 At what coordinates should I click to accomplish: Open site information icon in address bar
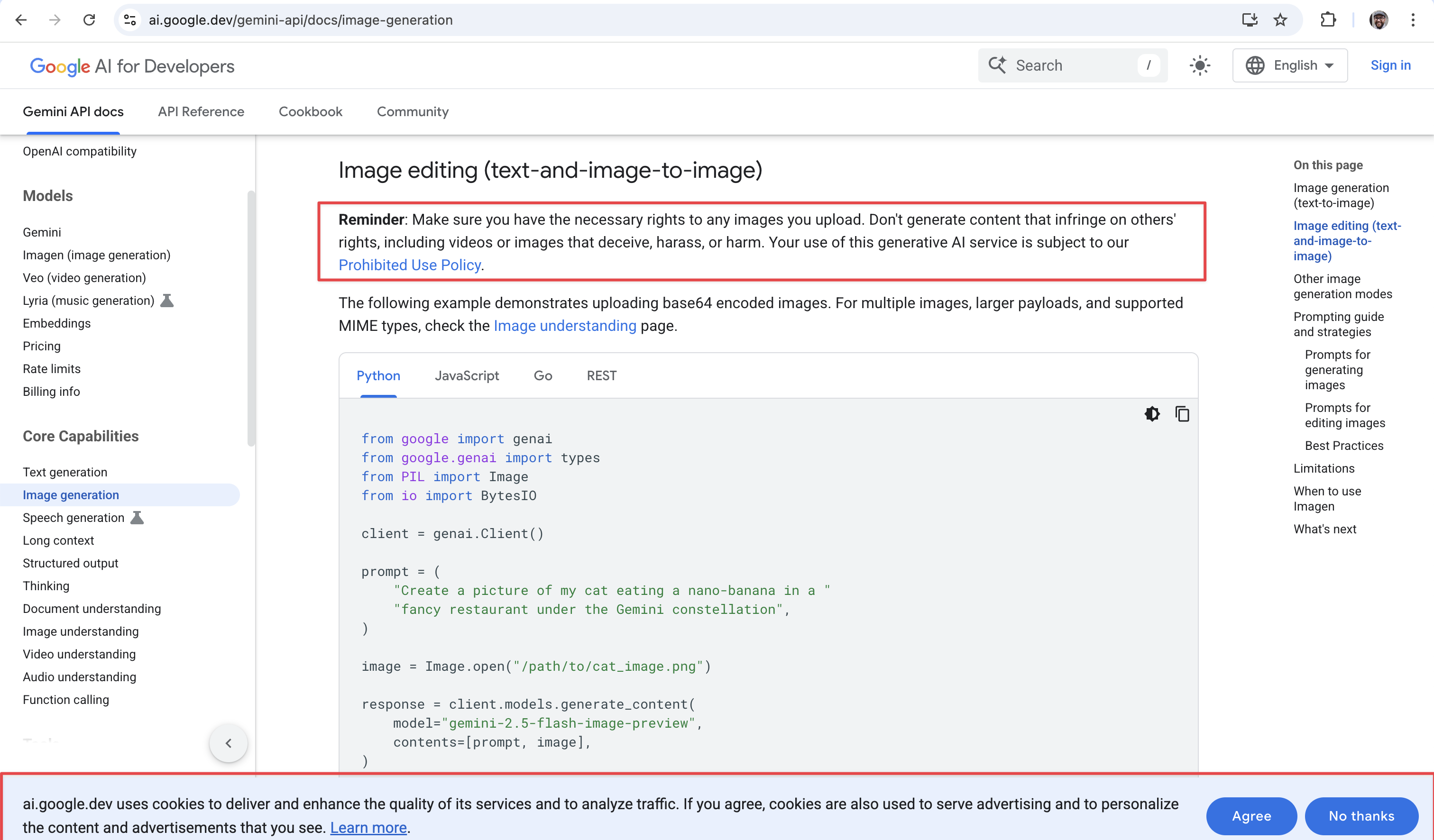130,20
